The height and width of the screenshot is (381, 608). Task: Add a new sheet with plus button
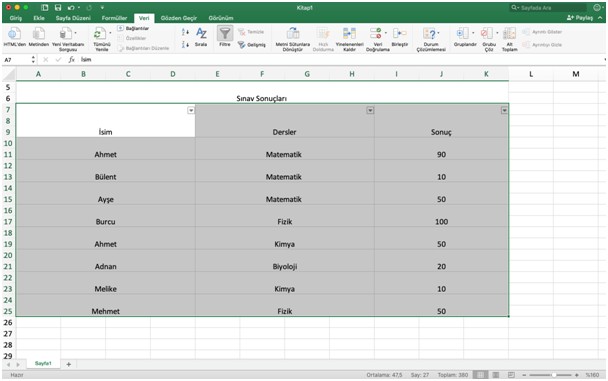tap(69, 364)
